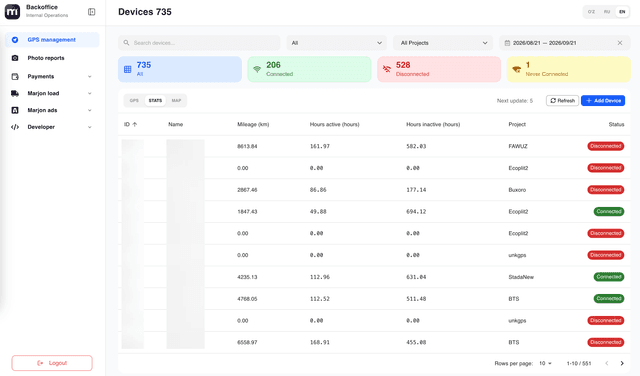This screenshot has height=376, width=640.
Task: Sort by ID using the arrow icon
Action: tap(135, 125)
